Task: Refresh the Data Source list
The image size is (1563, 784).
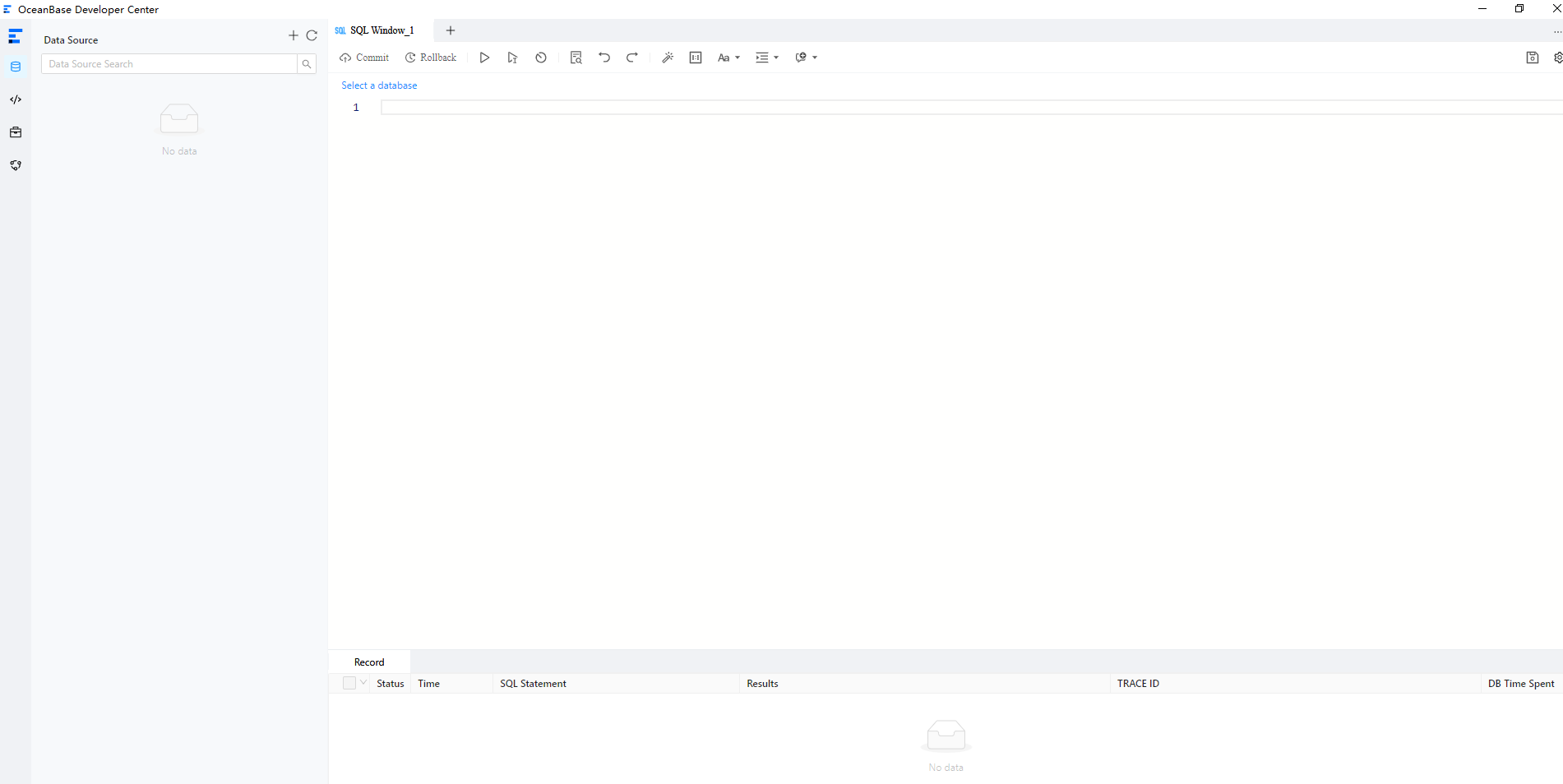Action: tap(312, 35)
